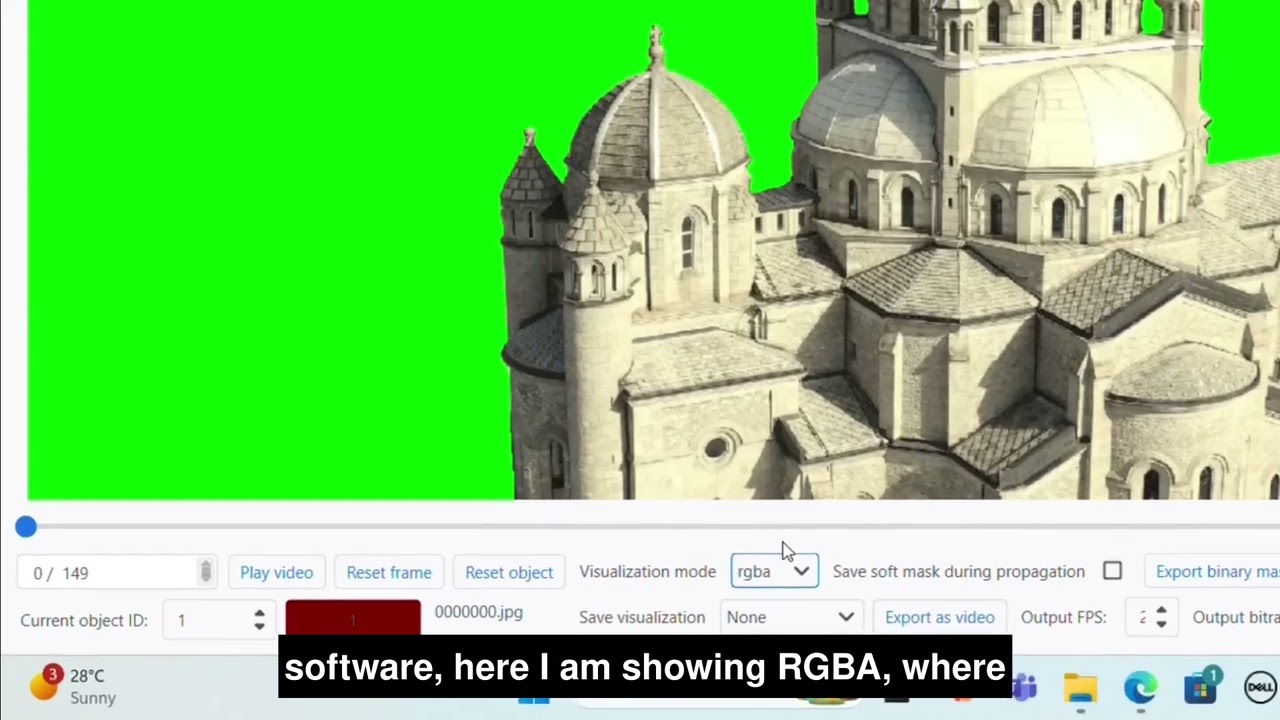Click the Play video button
Image resolution: width=1280 pixels, height=720 pixels.
coord(276,572)
